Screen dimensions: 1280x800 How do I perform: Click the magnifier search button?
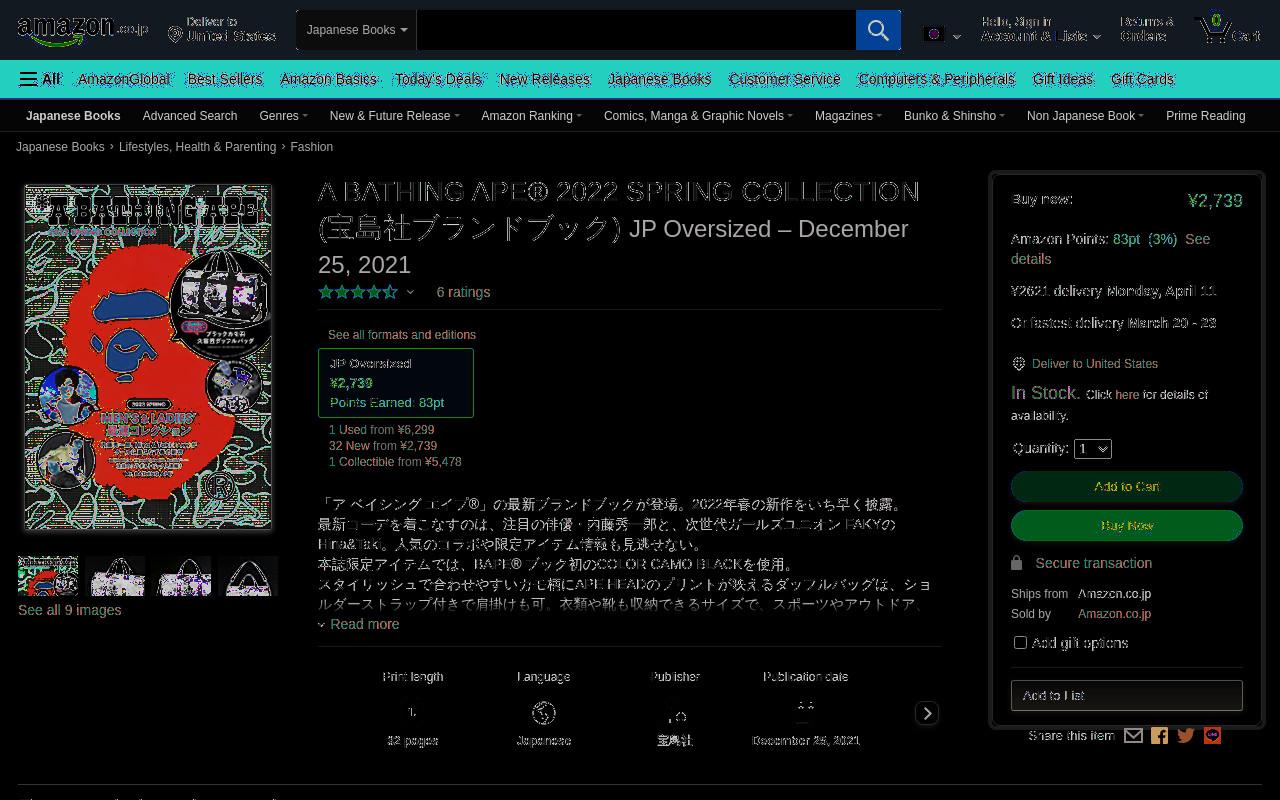(x=878, y=30)
